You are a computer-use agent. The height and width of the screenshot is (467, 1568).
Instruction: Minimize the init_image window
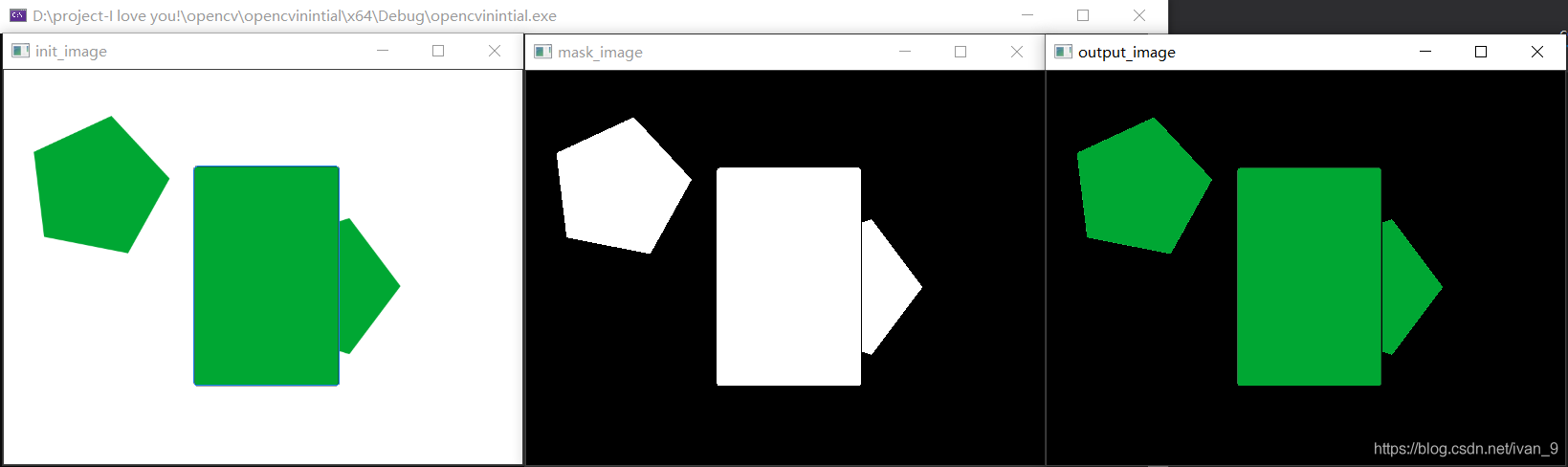[383, 51]
